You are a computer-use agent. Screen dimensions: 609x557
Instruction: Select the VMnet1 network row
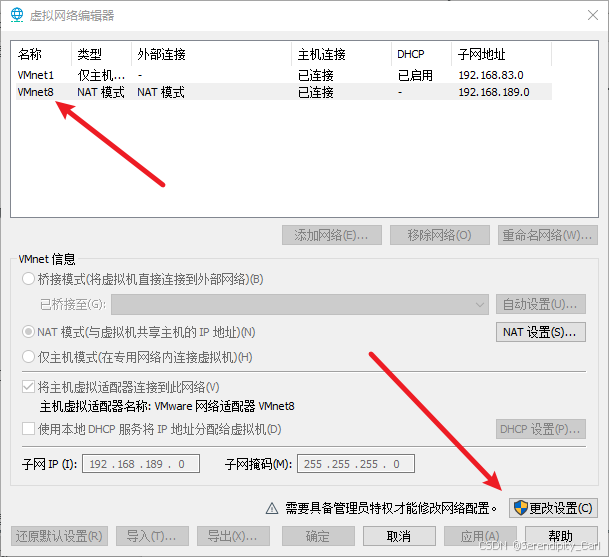(284, 75)
